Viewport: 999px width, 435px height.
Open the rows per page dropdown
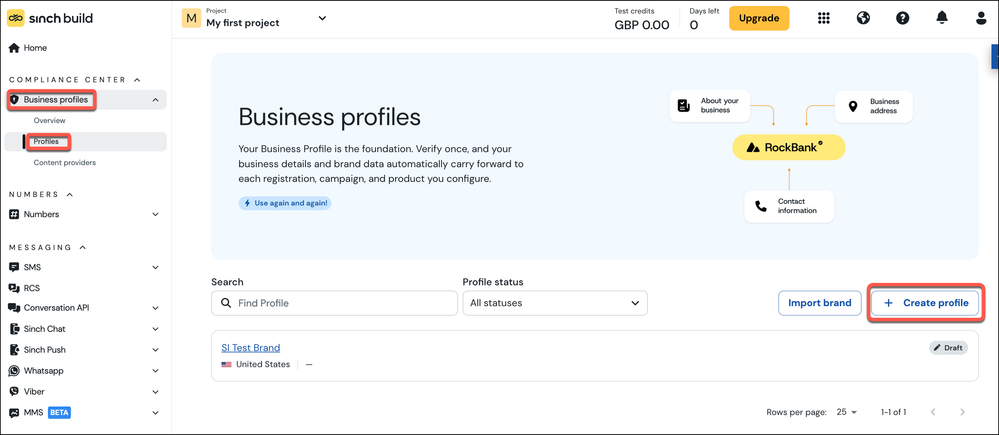coord(847,412)
